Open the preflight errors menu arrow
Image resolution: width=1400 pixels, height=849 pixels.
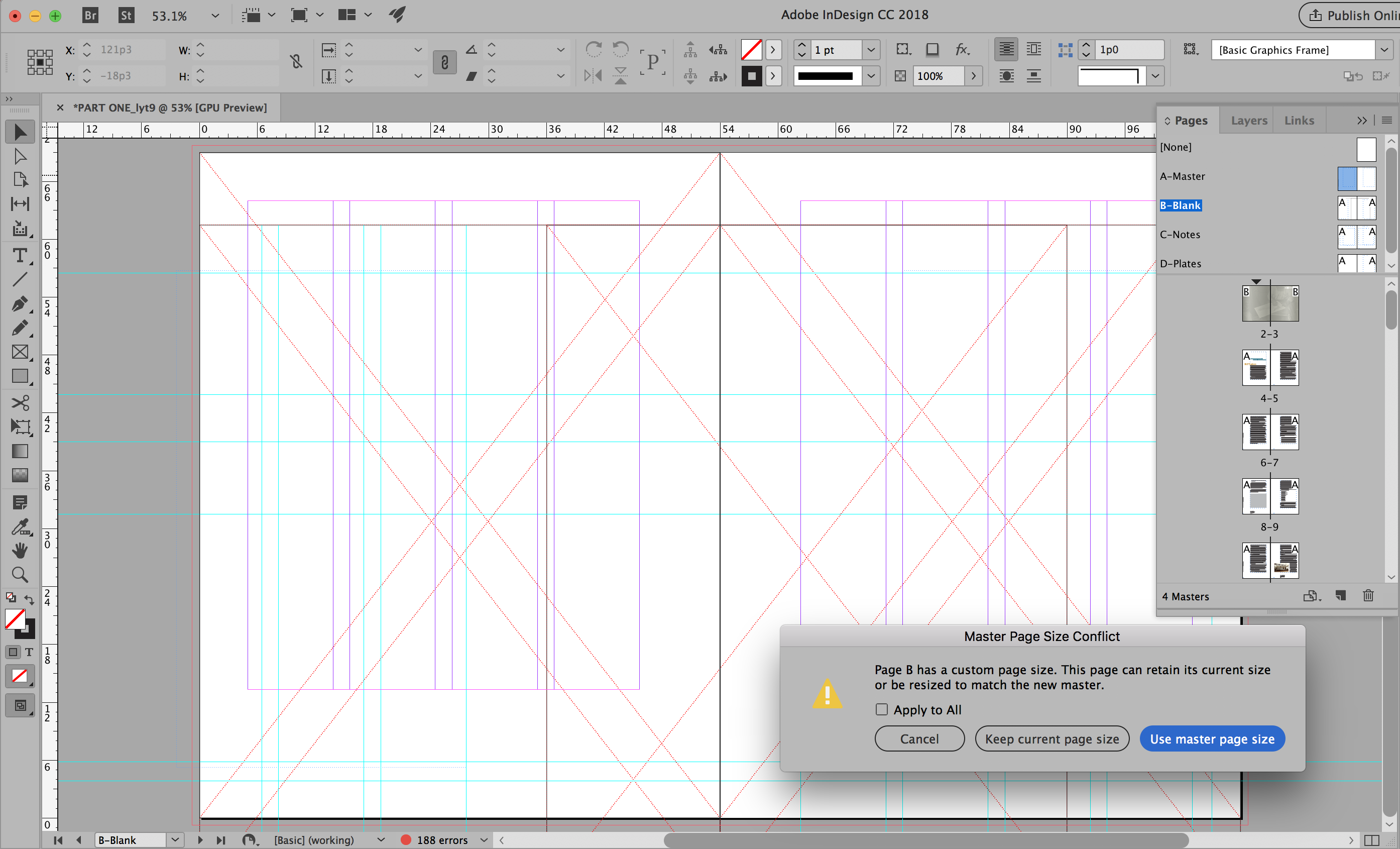pyautogui.click(x=484, y=840)
